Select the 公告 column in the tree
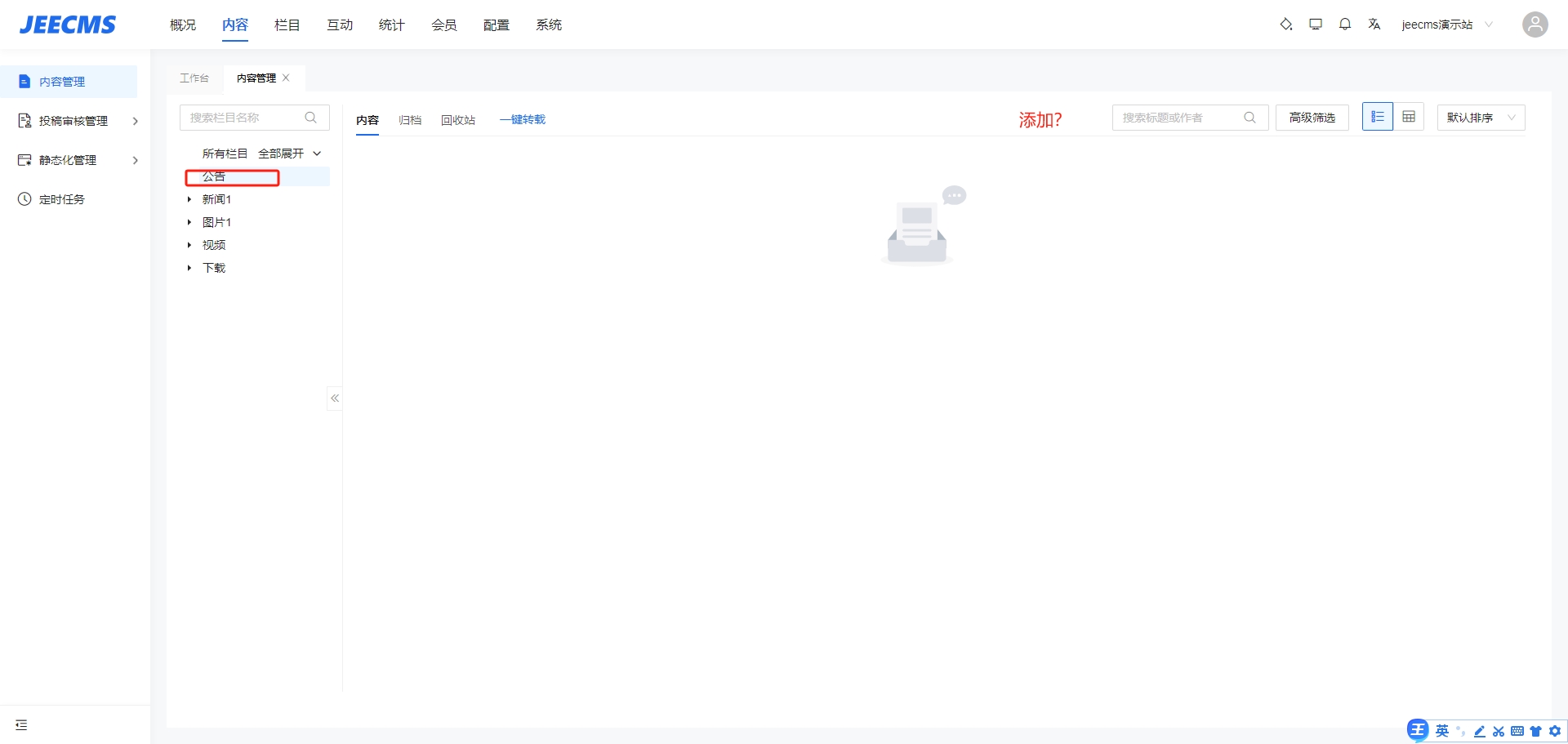Screen dimensions: 1568x744 point(214,176)
